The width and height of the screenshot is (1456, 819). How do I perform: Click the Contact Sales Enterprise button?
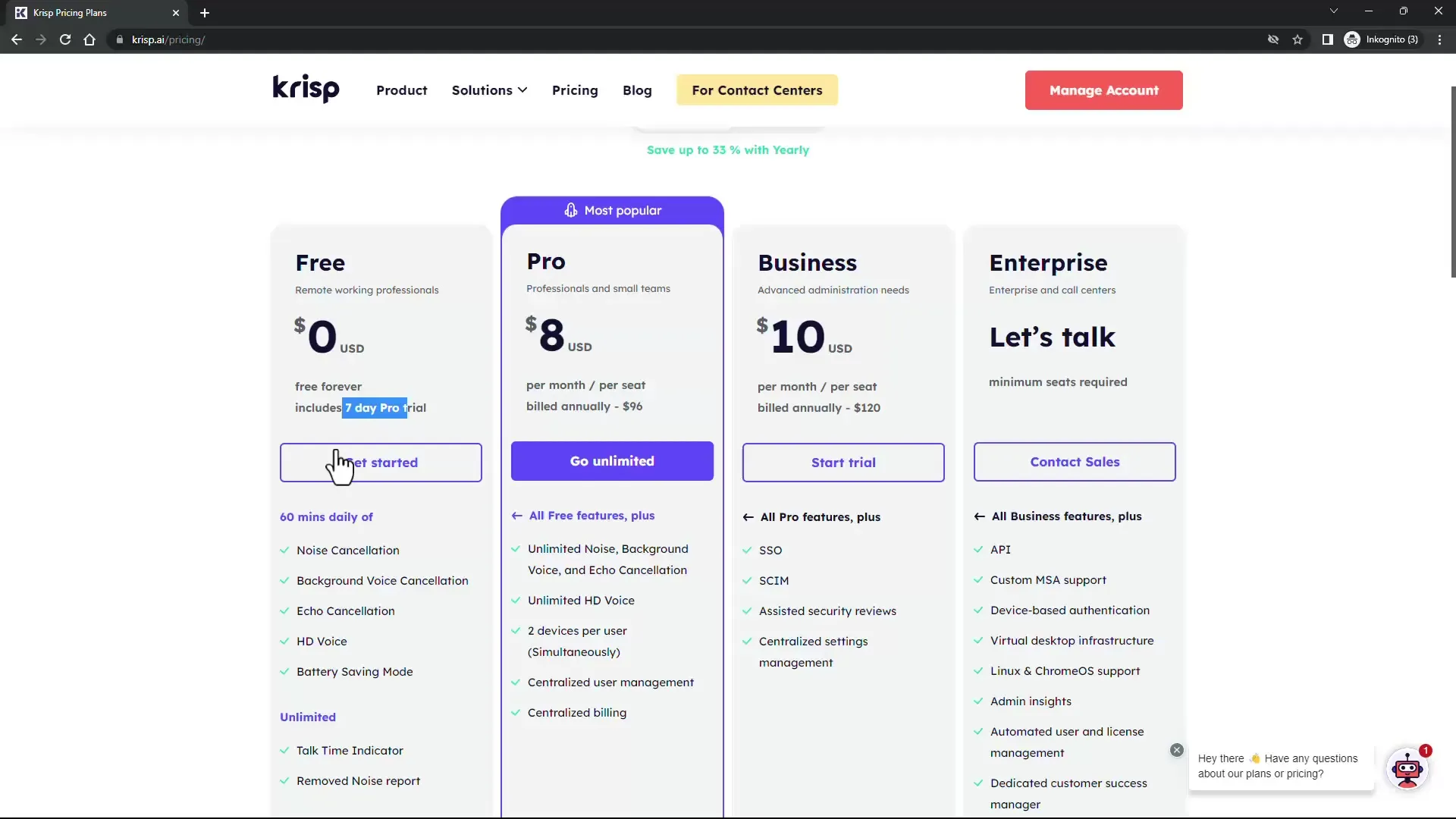1075,462
